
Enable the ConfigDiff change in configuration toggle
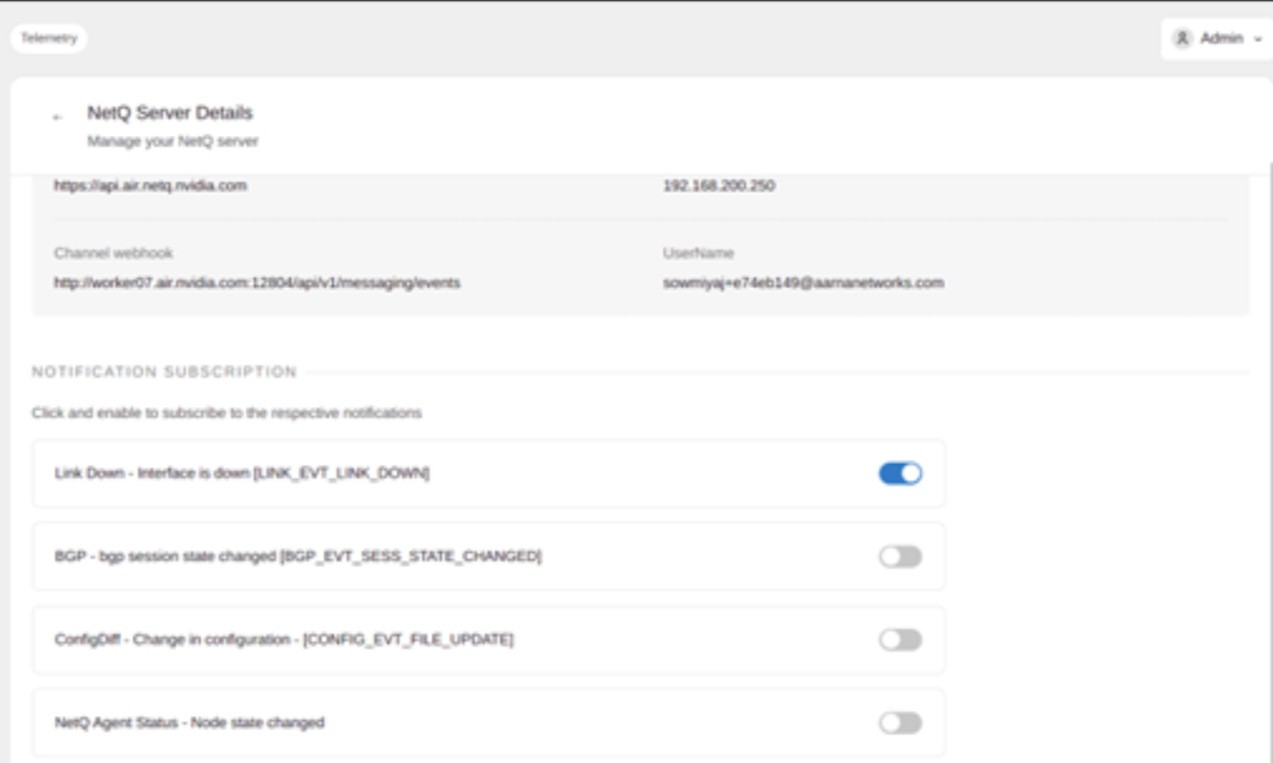900,640
